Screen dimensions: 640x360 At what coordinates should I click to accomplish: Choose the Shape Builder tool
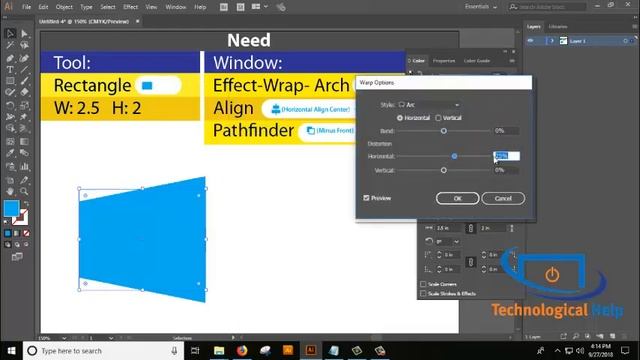click(10, 129)
